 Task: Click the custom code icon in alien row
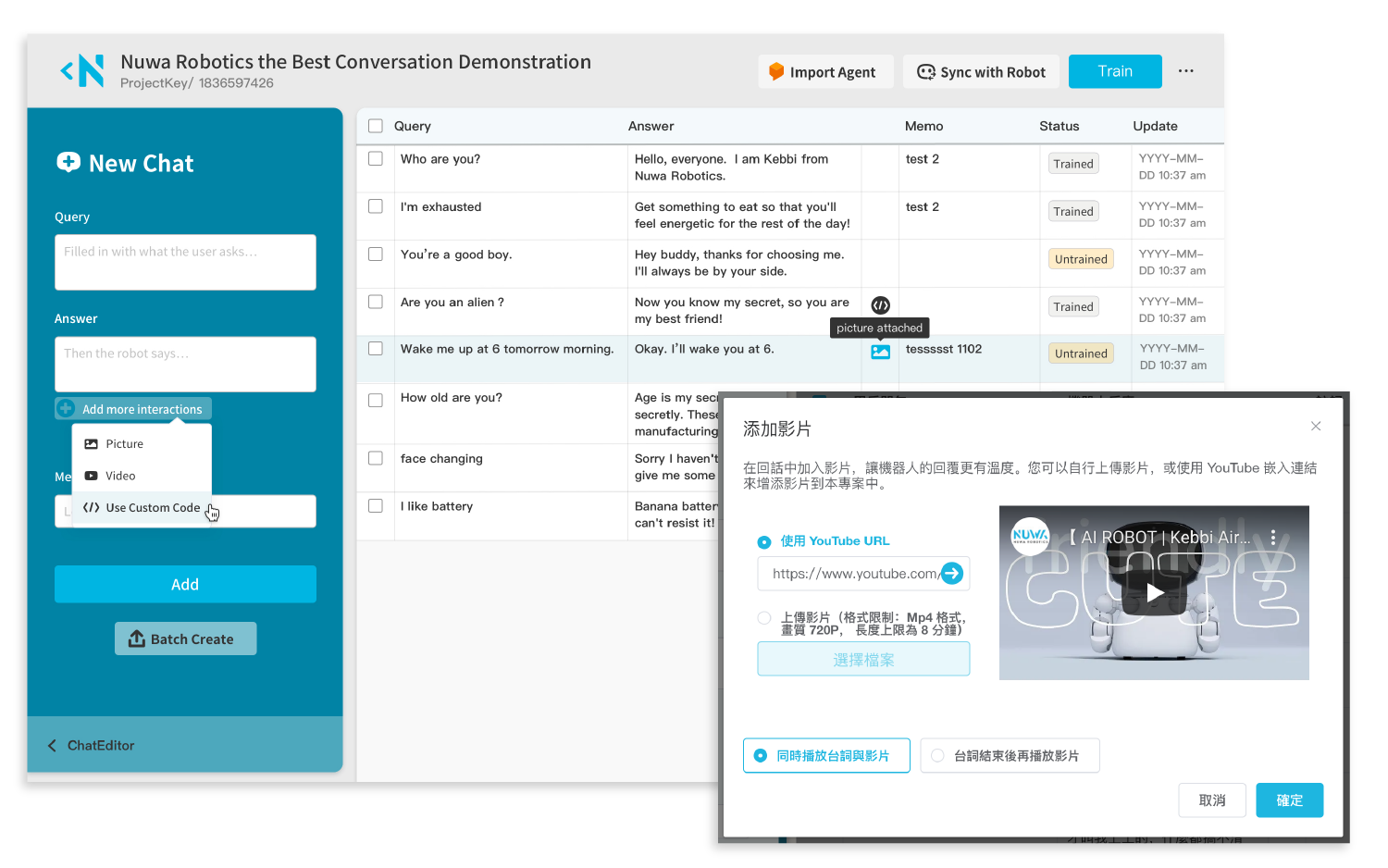pyautogui.click(x=881, y=304)
